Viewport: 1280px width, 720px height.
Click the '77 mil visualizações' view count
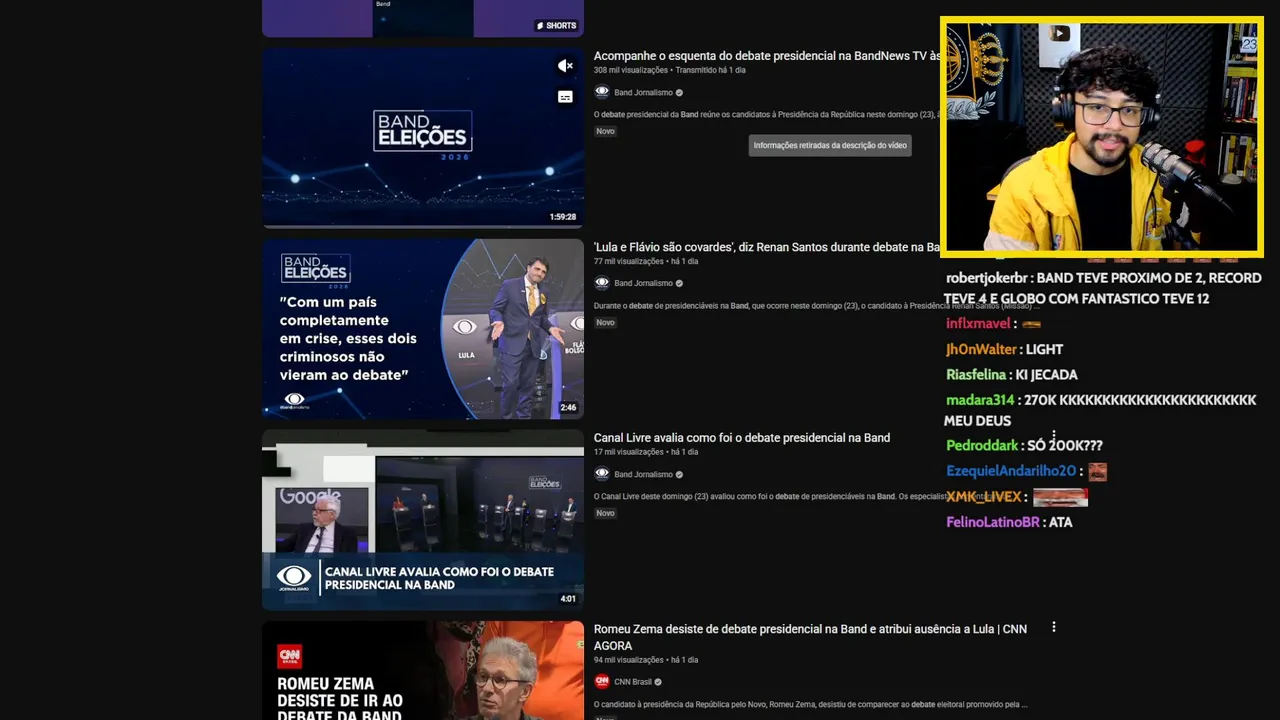(x=629, y=261)
